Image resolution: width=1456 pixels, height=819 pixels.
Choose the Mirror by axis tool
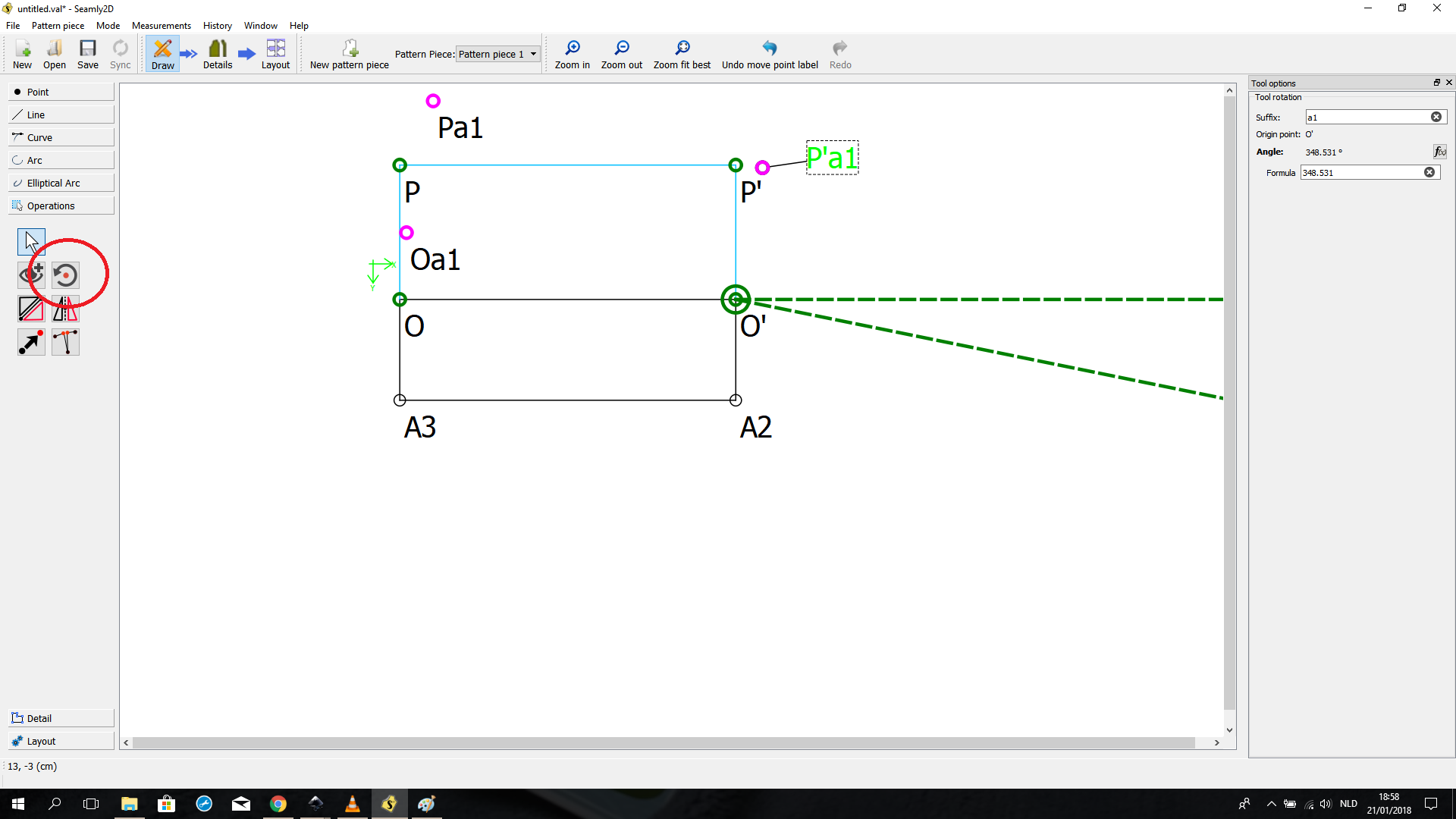point(65,309)
